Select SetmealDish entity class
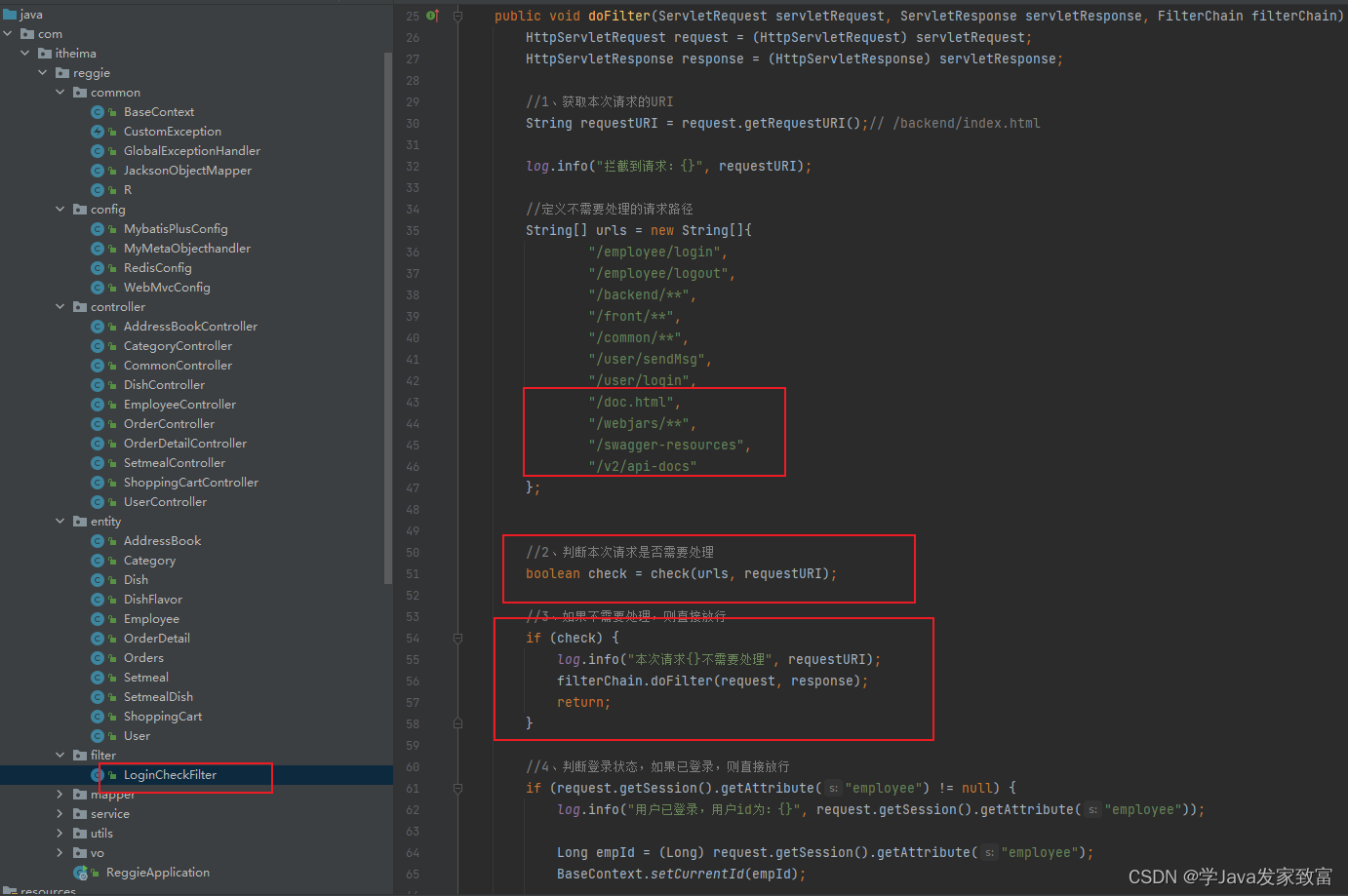Image resolution: width=1348 pixels, height=896 pixels. coord(158,697)
